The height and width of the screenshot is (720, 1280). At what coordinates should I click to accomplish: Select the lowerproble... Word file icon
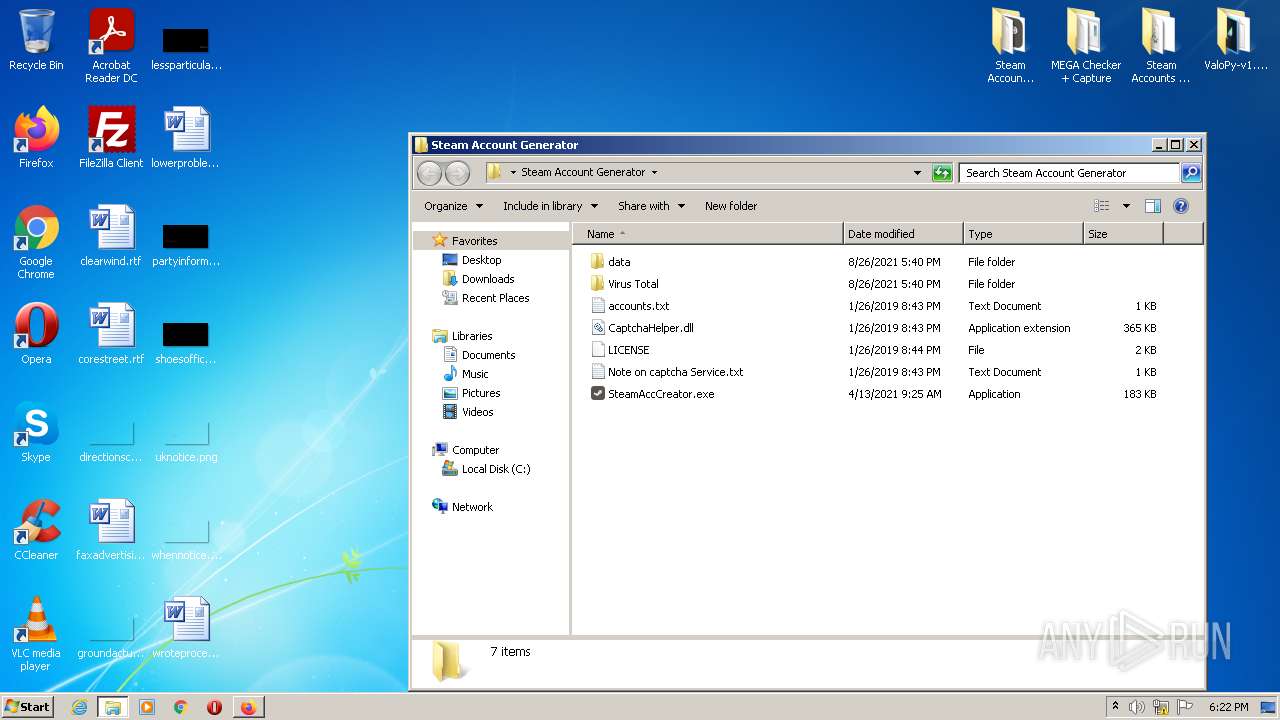[186, 138]
